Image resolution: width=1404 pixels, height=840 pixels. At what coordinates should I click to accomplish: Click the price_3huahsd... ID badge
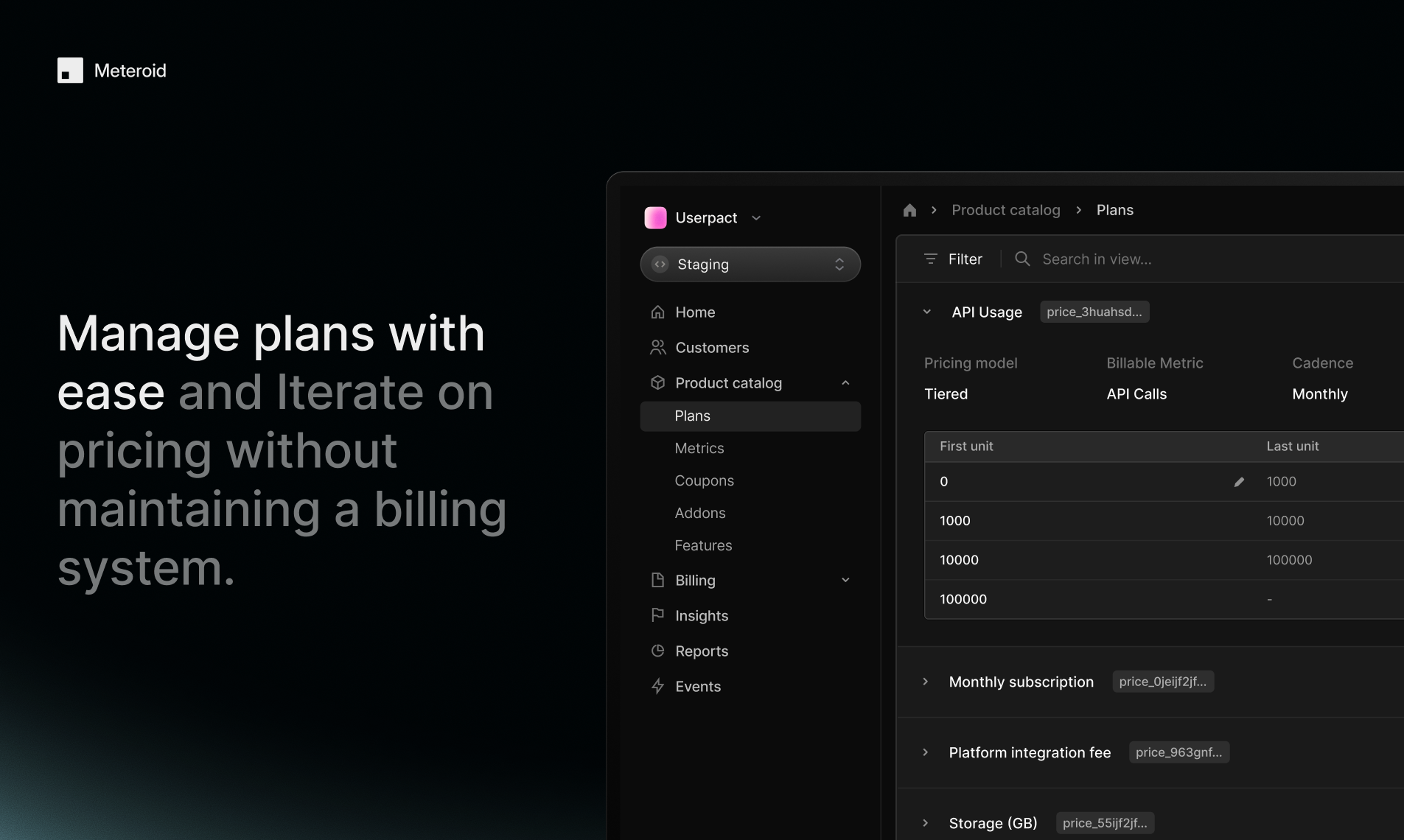pyautogui.click(x=1094, y=312)
